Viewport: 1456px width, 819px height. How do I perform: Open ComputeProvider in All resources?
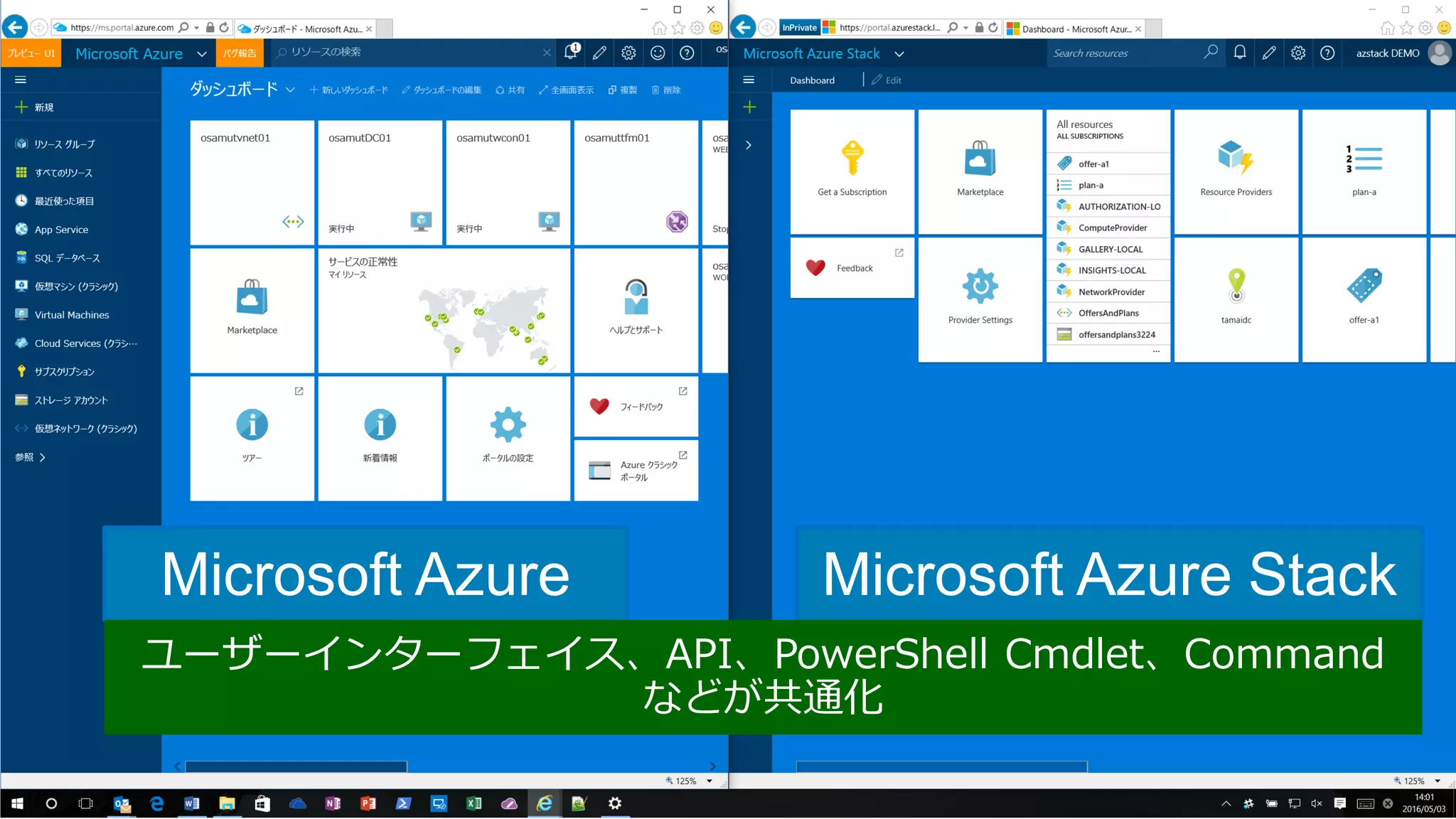pyautogui.click(x=1108, y=227)
